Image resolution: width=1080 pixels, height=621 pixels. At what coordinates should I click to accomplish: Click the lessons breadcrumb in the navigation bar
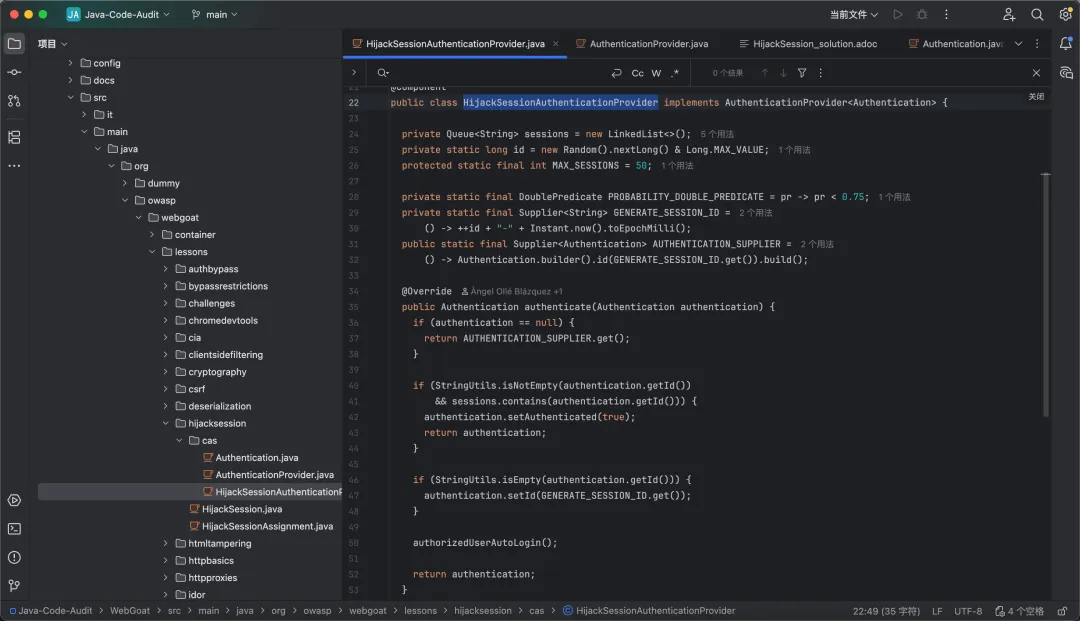pyautogui.click(x=420, y=611)
